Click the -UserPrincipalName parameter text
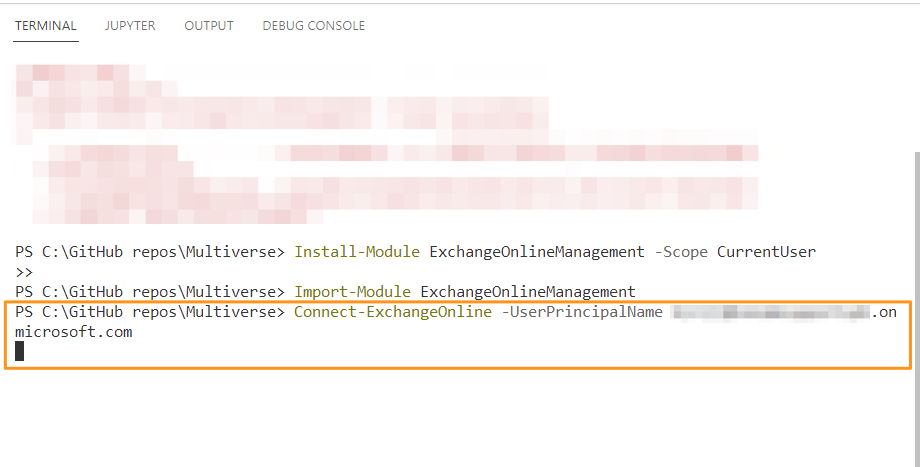920x467 pixels. pos(582,312)
